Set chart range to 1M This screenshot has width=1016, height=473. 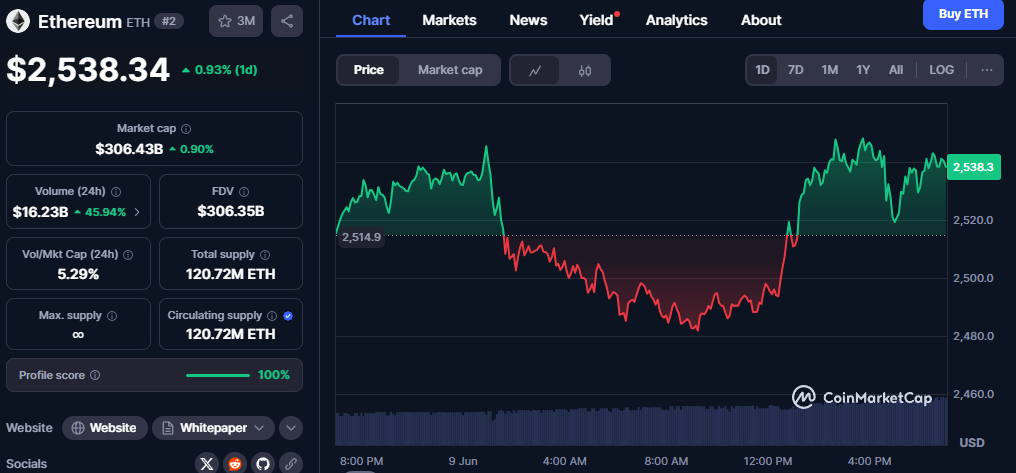(829, 70)
